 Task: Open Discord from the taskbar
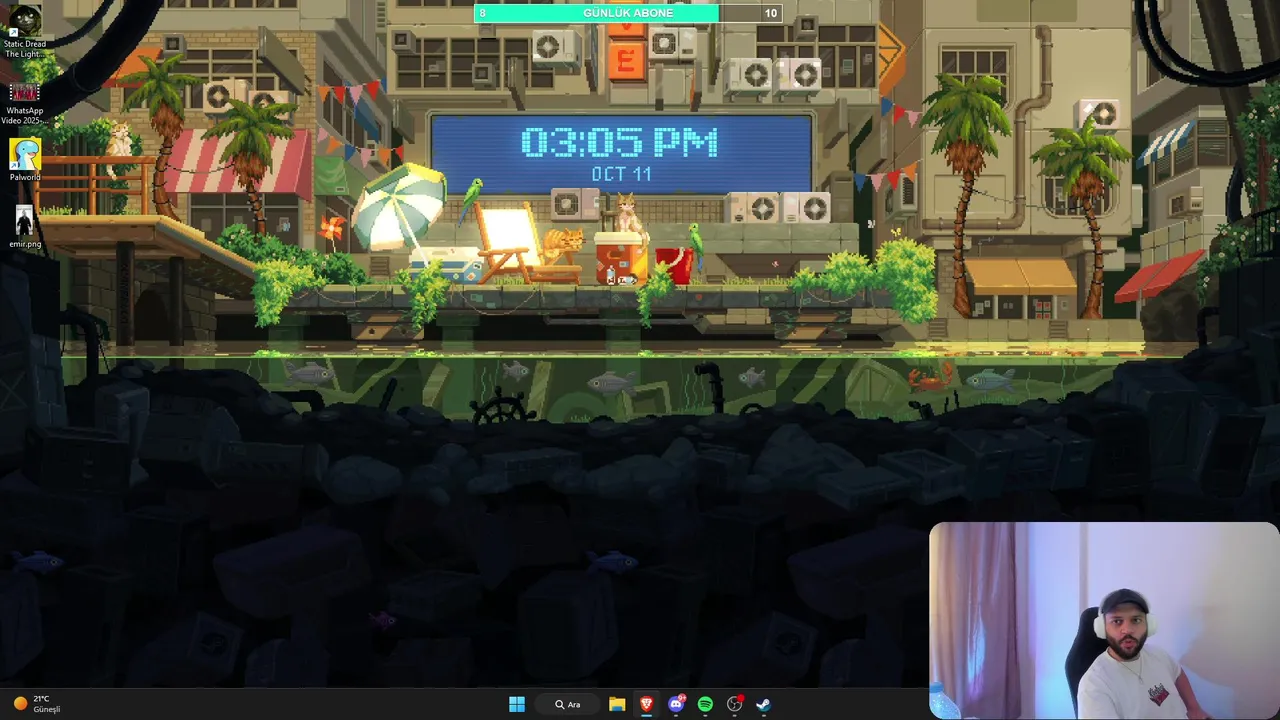point(676,704)
